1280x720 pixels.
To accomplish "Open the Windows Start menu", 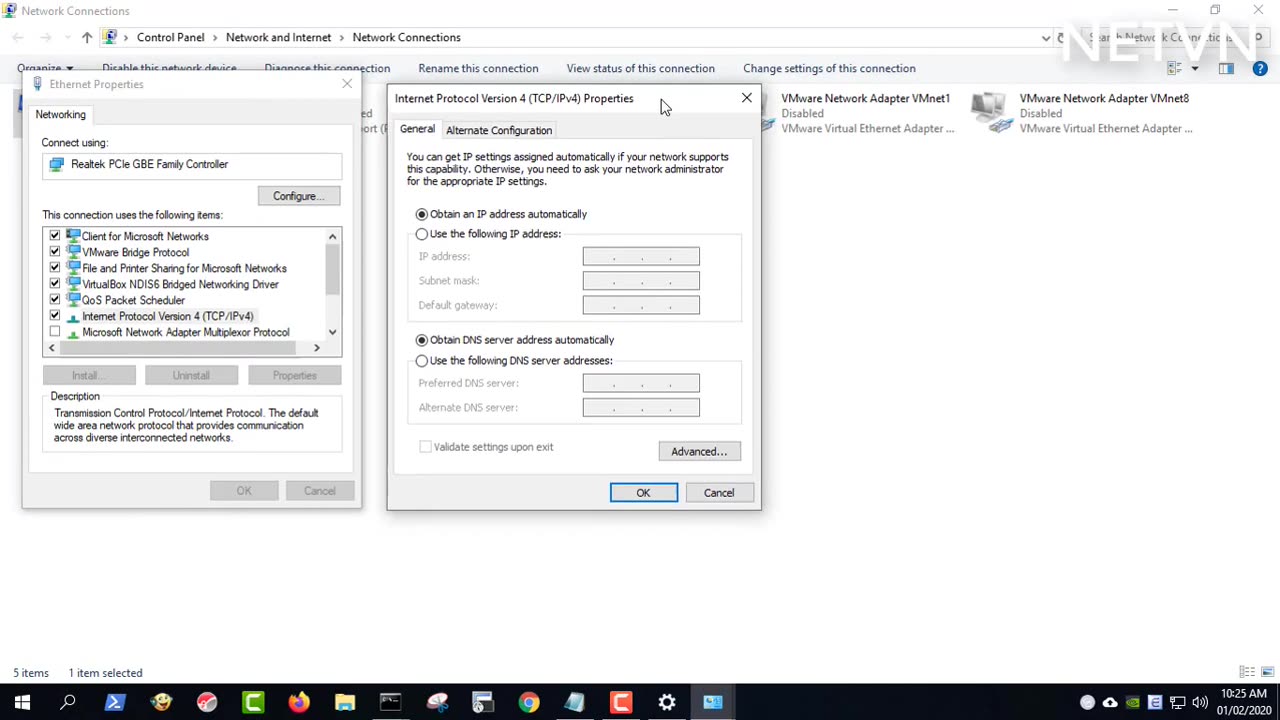I will coord(22,702).
